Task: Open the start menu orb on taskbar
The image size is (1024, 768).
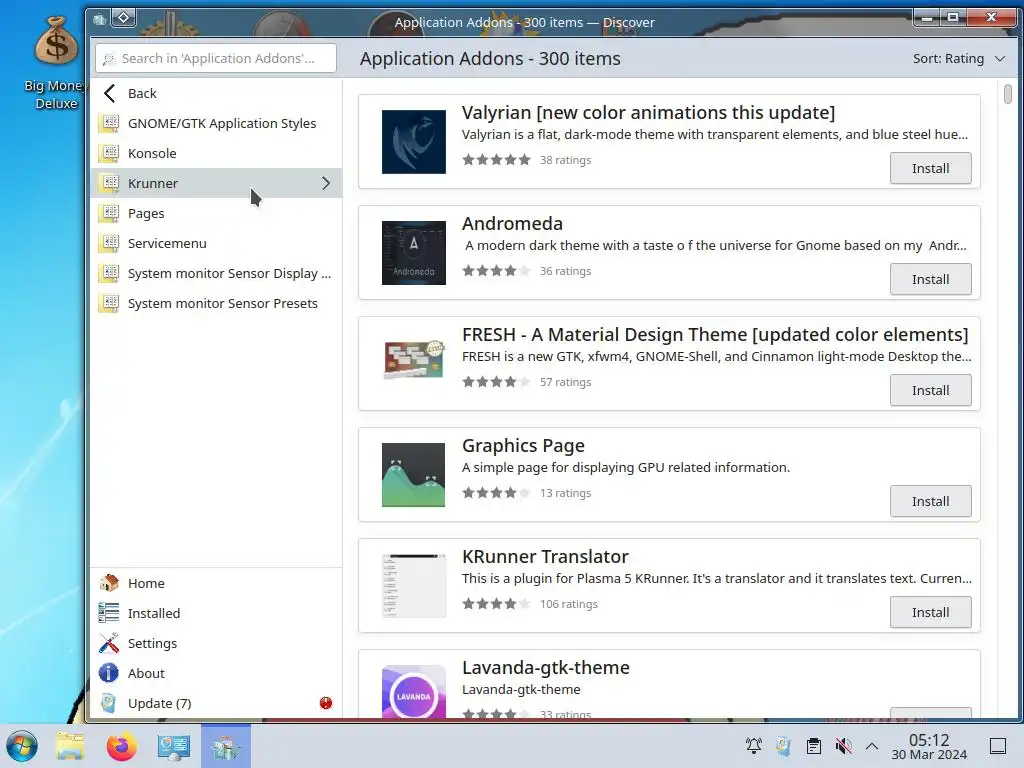Action: [22, 746]
